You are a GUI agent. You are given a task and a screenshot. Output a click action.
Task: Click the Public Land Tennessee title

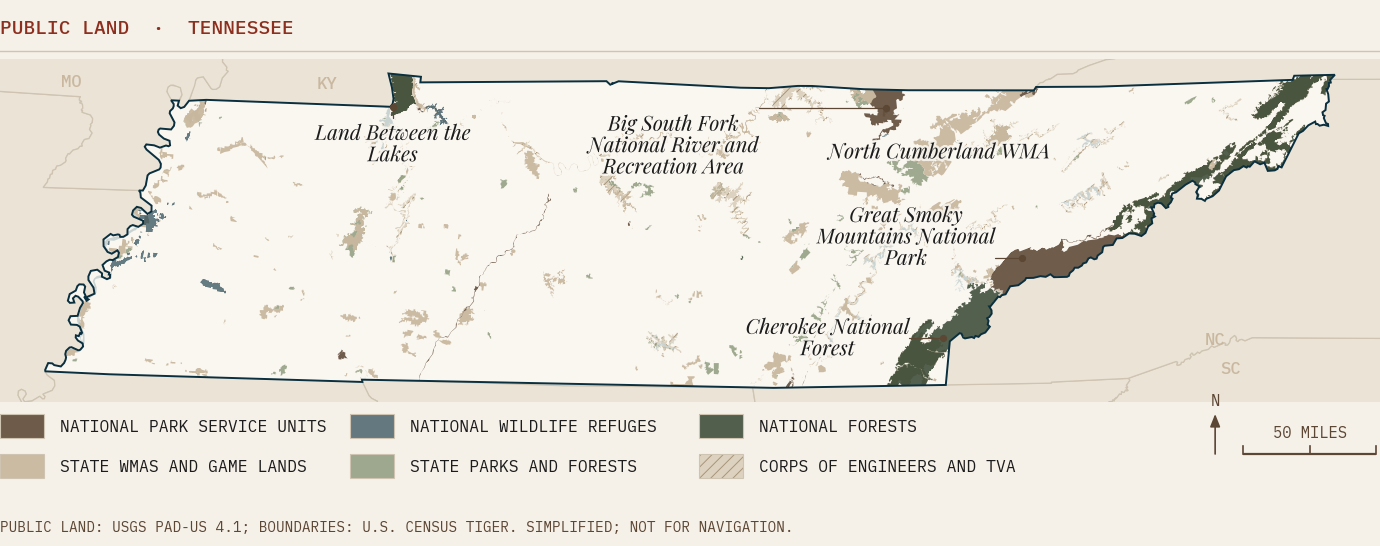click(x=147, y=28)
